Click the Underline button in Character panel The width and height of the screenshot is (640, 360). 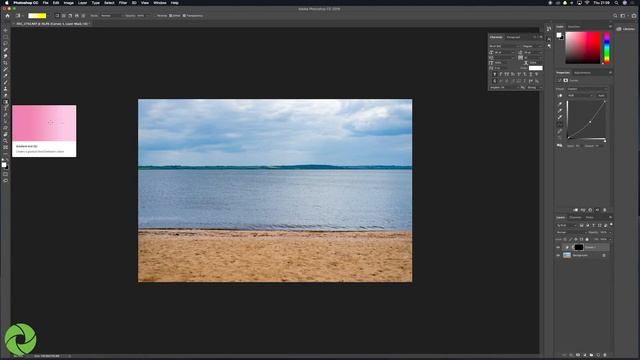[531, 74]
